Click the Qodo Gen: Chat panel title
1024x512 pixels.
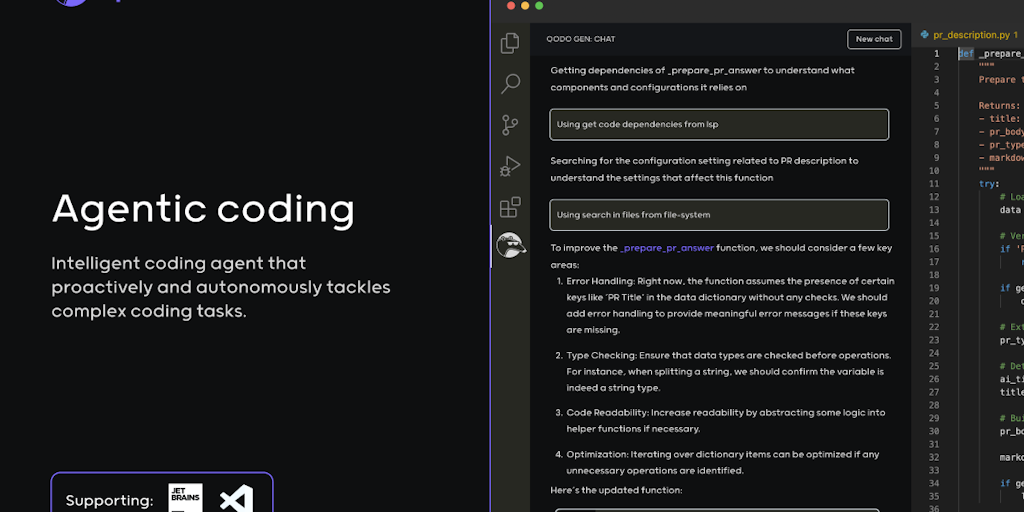click(580, 39)
